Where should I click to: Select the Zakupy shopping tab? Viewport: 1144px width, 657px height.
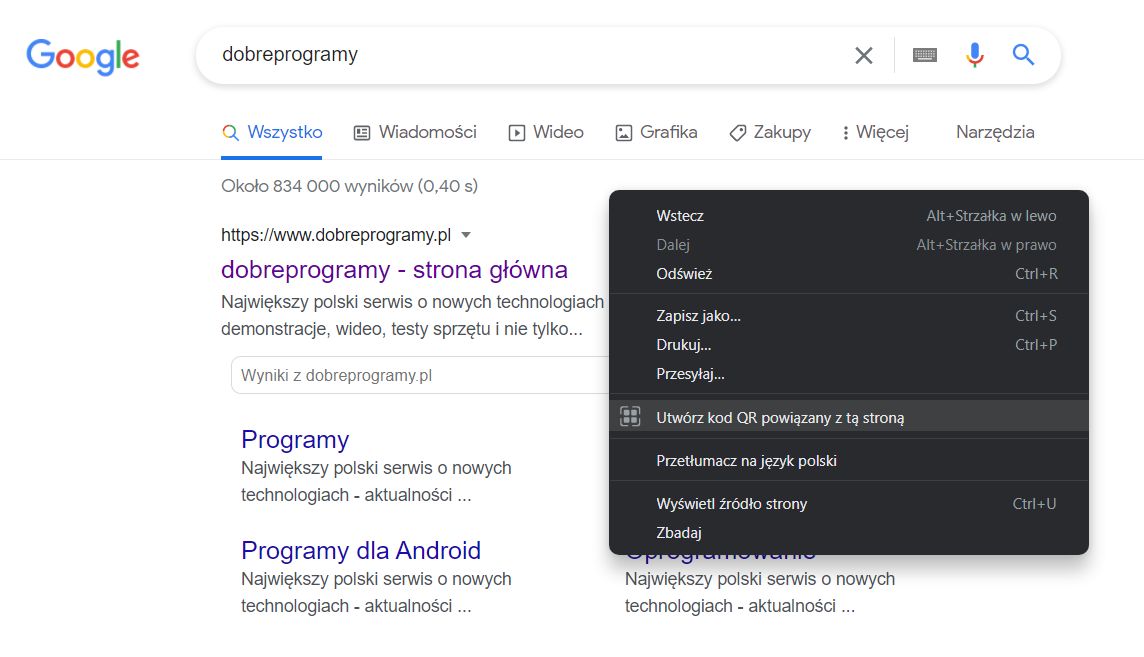click(770, 132)
